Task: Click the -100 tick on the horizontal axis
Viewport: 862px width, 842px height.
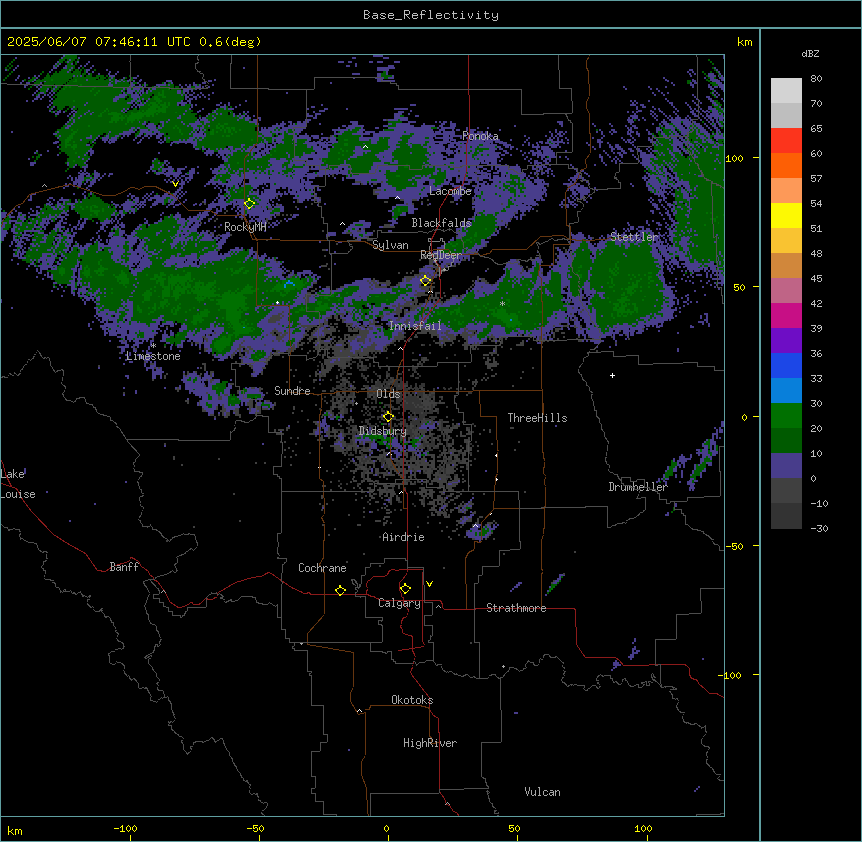Action: point(125,828)
